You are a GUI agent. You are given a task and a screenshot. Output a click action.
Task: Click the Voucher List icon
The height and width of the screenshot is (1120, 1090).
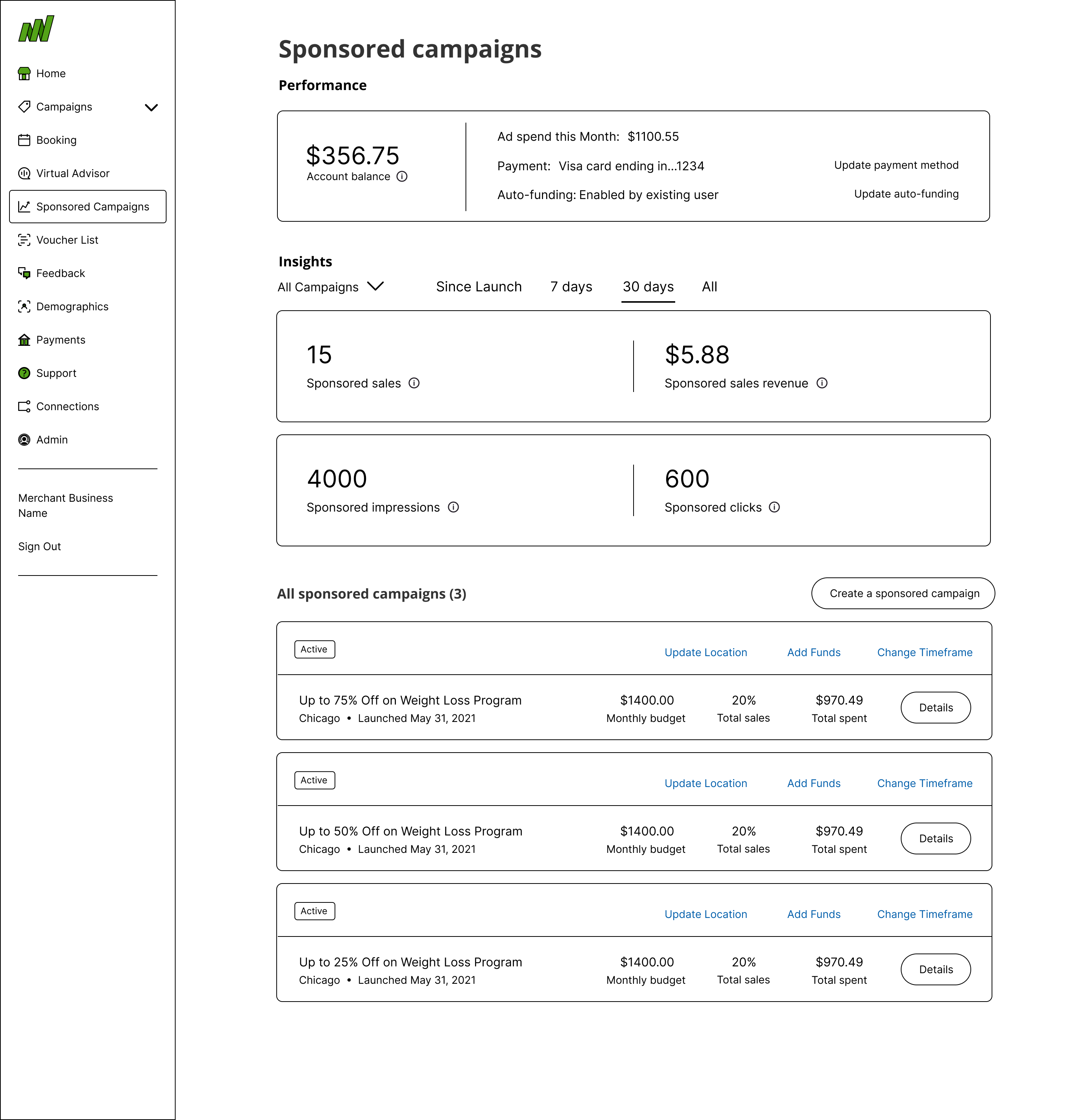(24, 239)
